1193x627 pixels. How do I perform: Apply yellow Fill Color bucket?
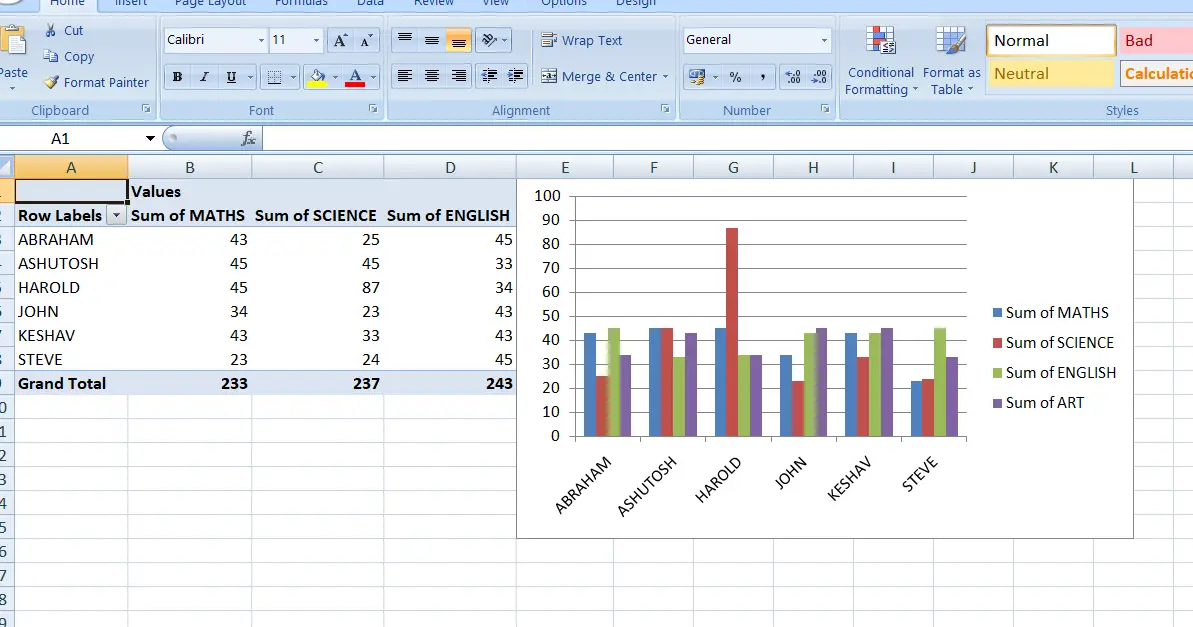coord(317,77)
